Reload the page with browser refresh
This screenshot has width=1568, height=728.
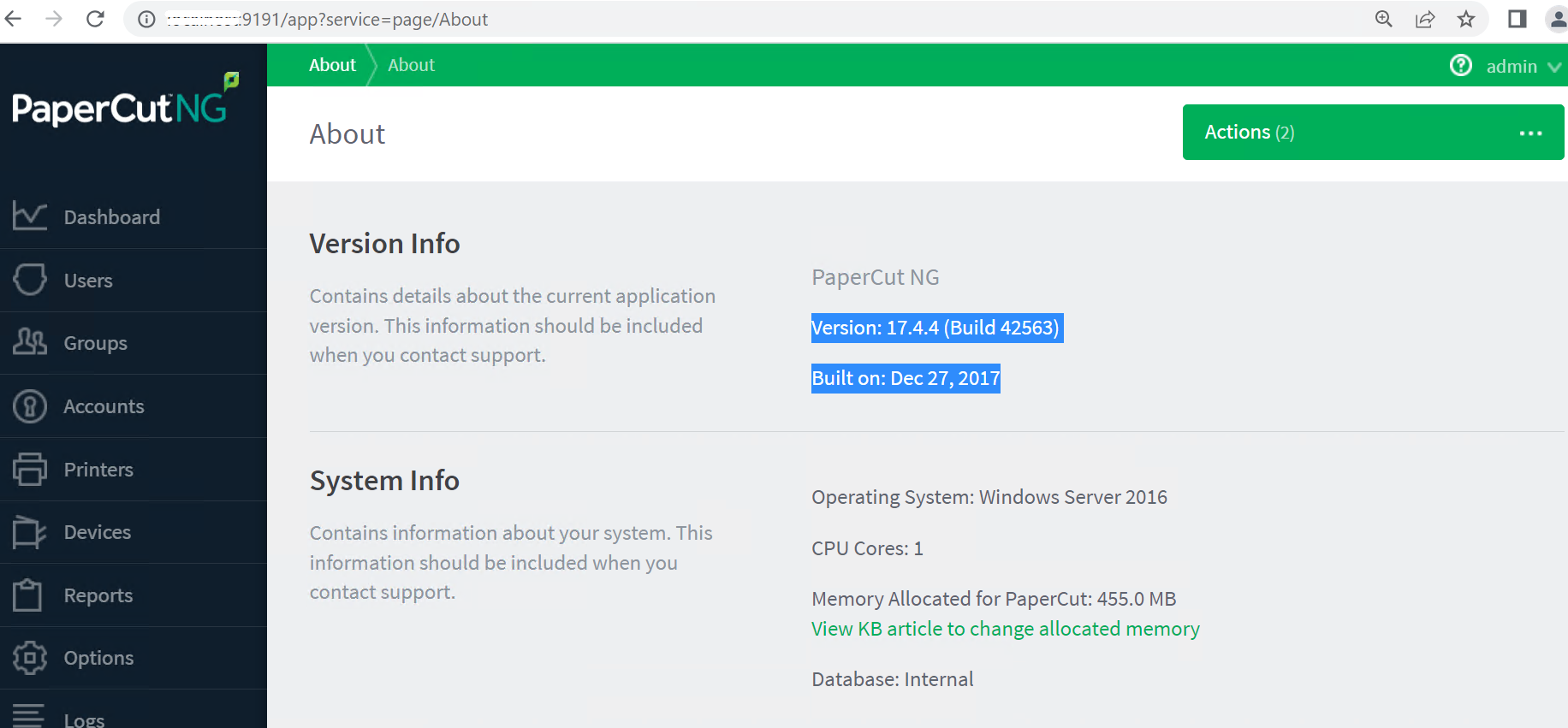coord(95,19)
